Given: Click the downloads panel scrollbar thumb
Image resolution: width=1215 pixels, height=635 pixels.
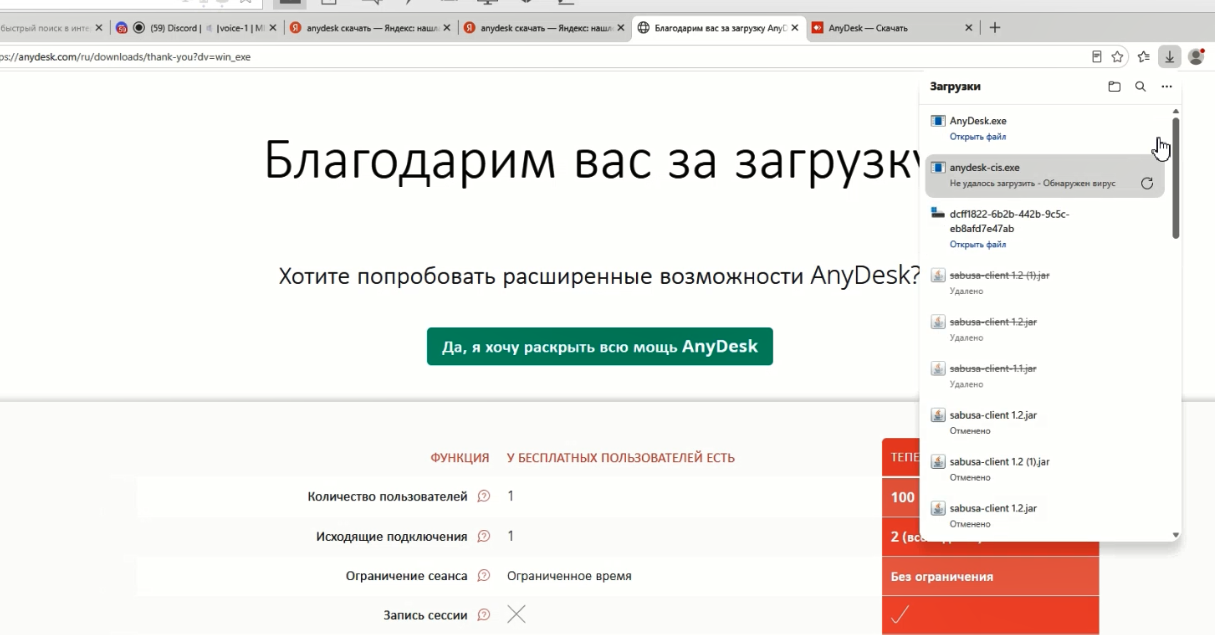Looking at the screenshot, I should 1176,178.
